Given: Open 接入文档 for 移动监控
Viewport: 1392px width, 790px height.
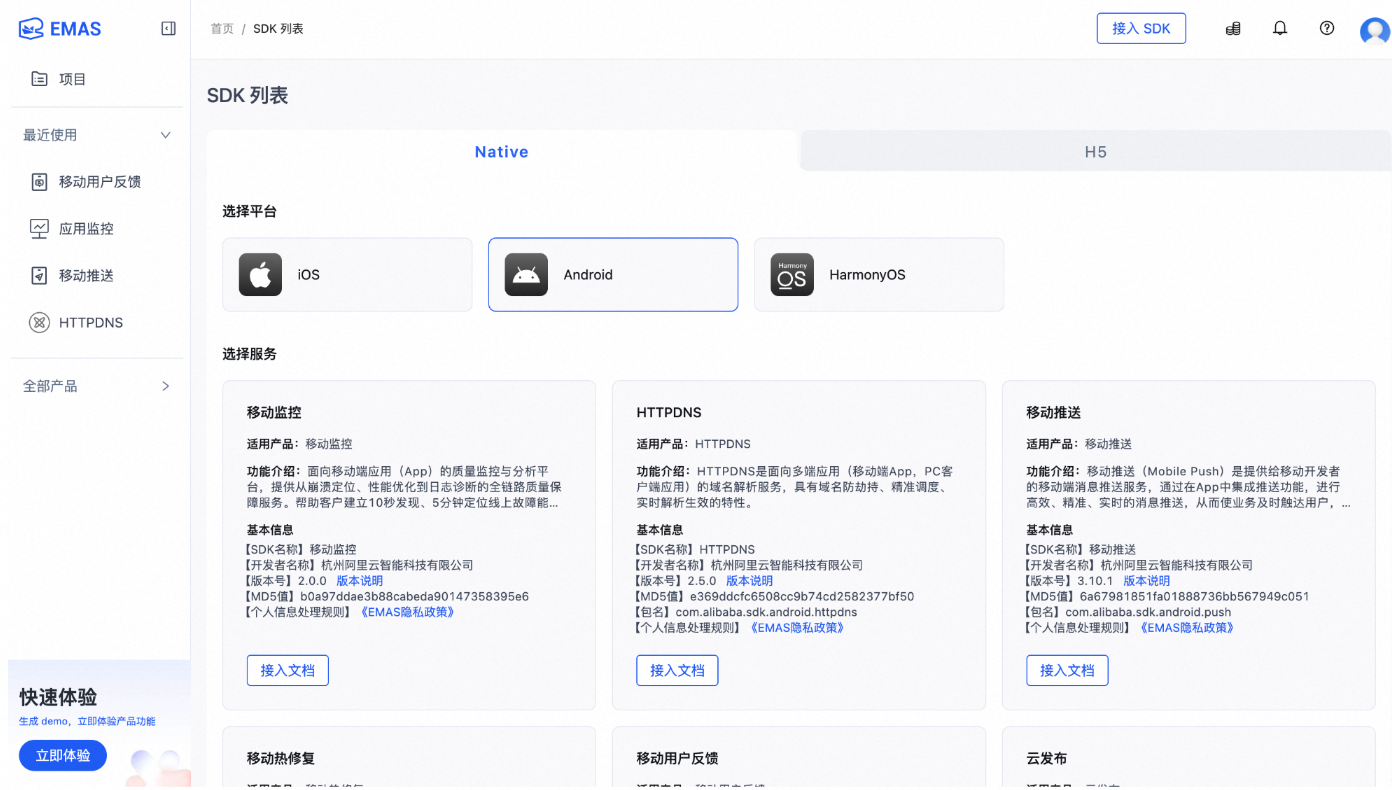Looking at the screenshot, I should 288,670.
